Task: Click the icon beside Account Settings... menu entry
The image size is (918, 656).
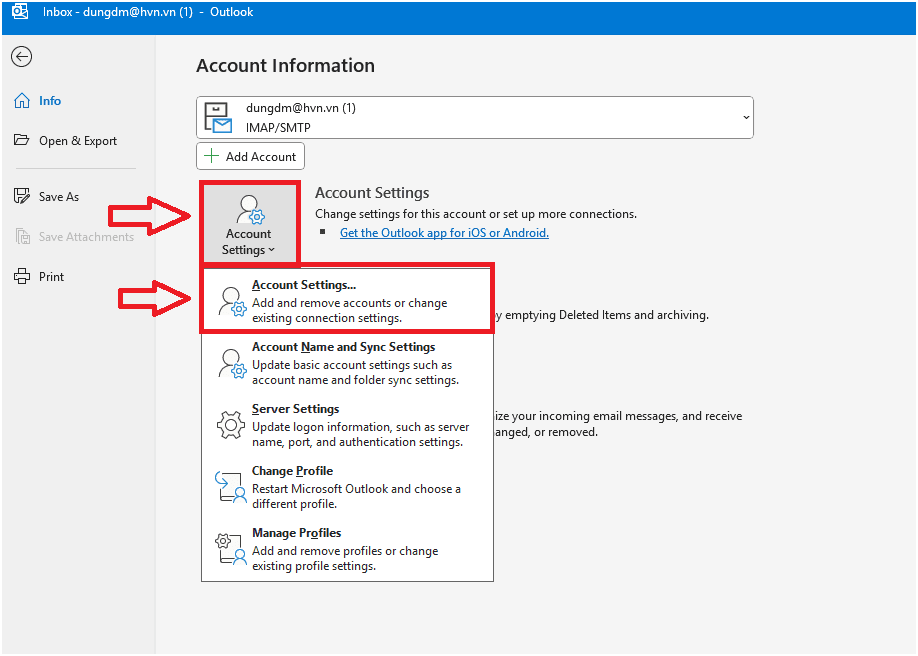Action: coord(232,301)
